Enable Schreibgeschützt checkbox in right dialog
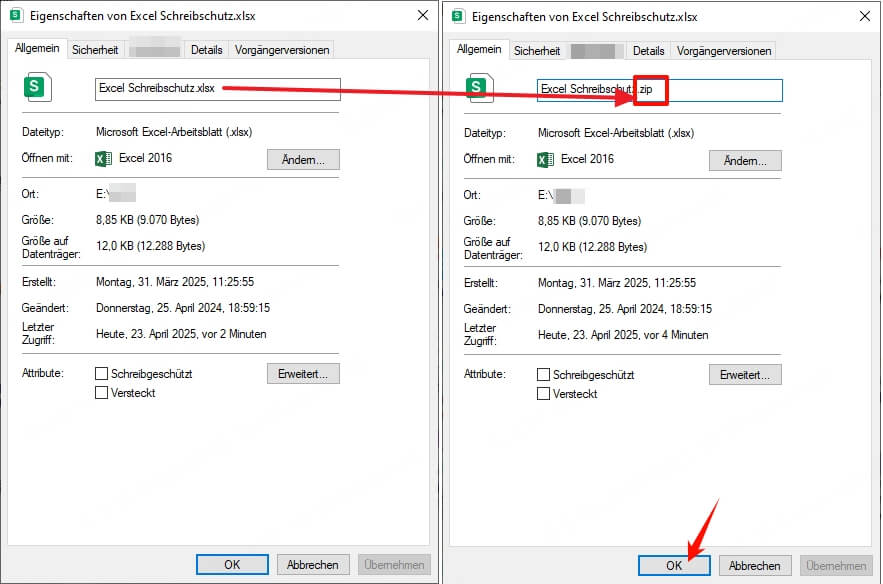Image resolution: width=883 pixels, height=584 pixels. [x=543, y=375]
